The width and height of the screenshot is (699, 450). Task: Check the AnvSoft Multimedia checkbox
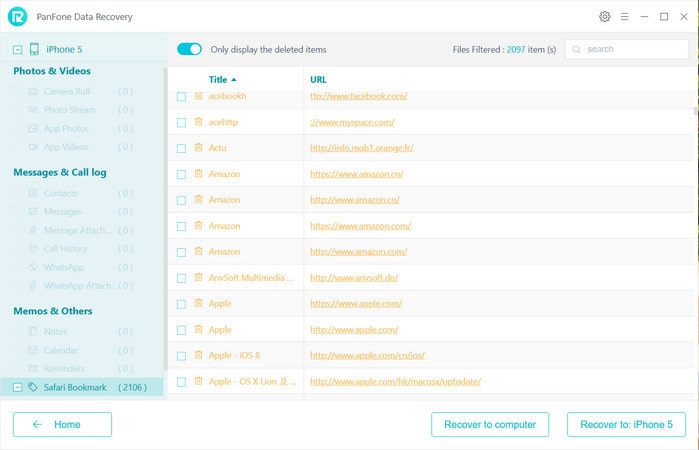181,278
